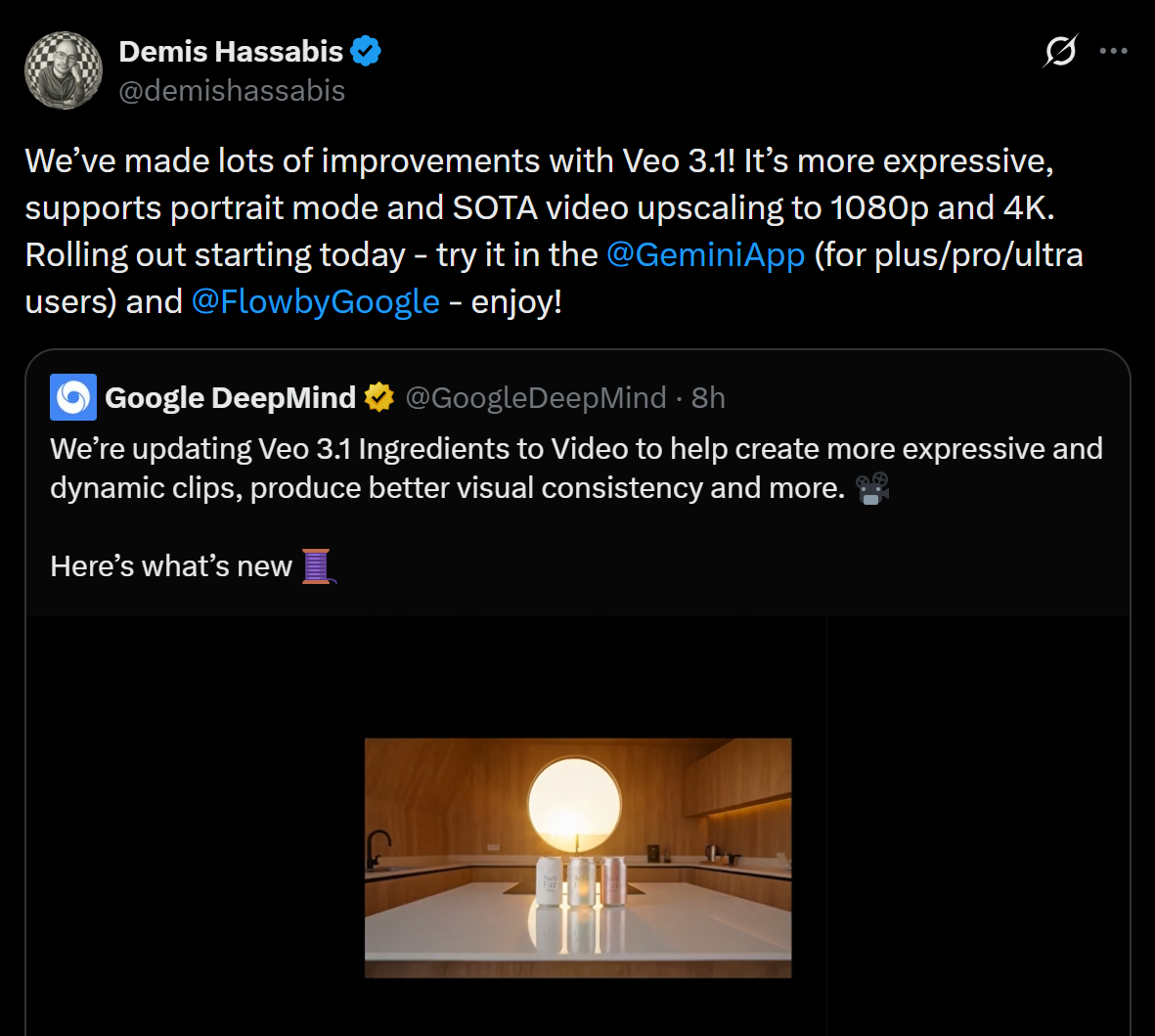1155x1036 pixels.
Task: Open the Google DeepMind display name
Action: 230,397
